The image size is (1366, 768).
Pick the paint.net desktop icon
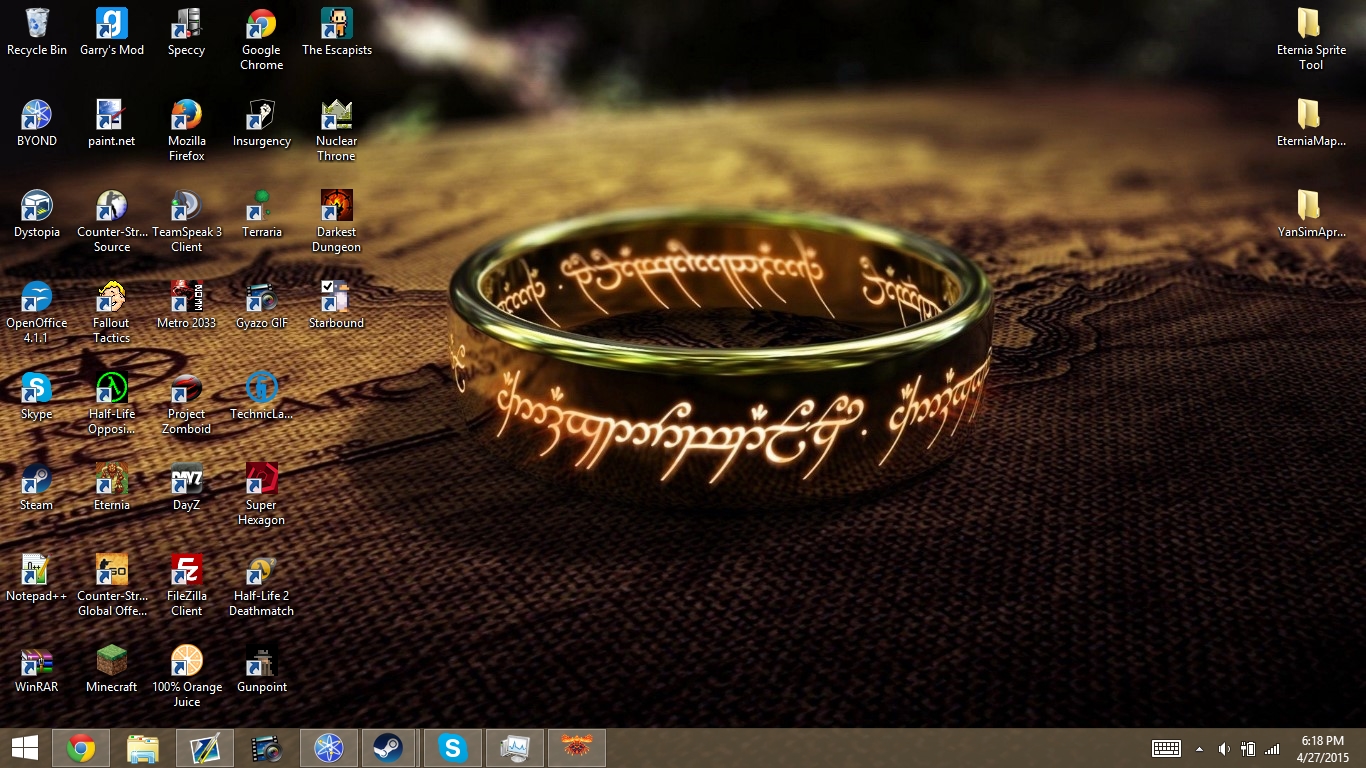(x=112, y=123)
